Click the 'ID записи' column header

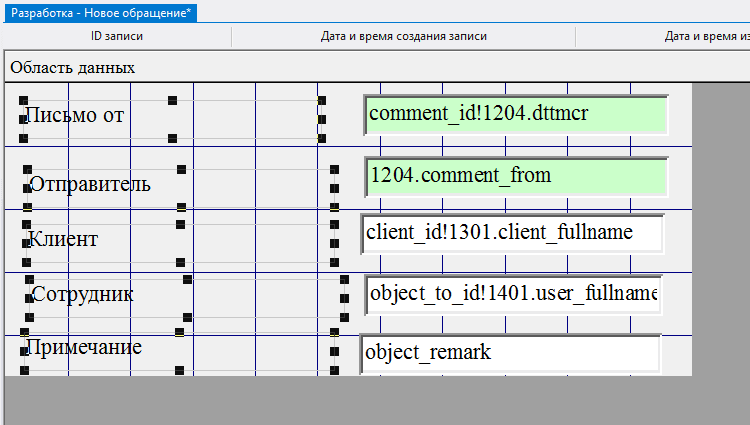117,37
